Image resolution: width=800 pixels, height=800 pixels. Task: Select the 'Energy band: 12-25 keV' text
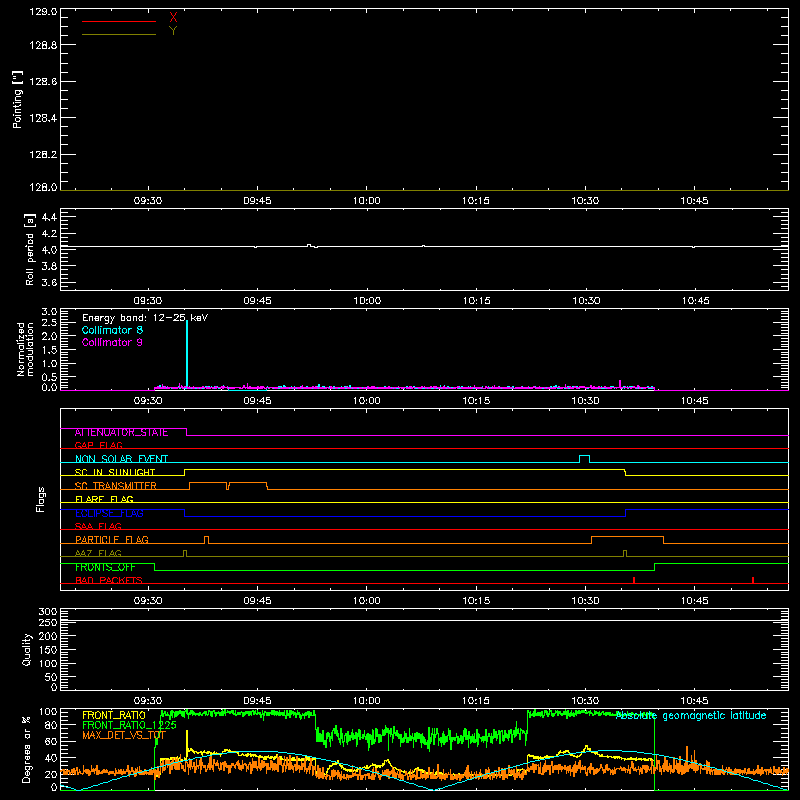145,318
